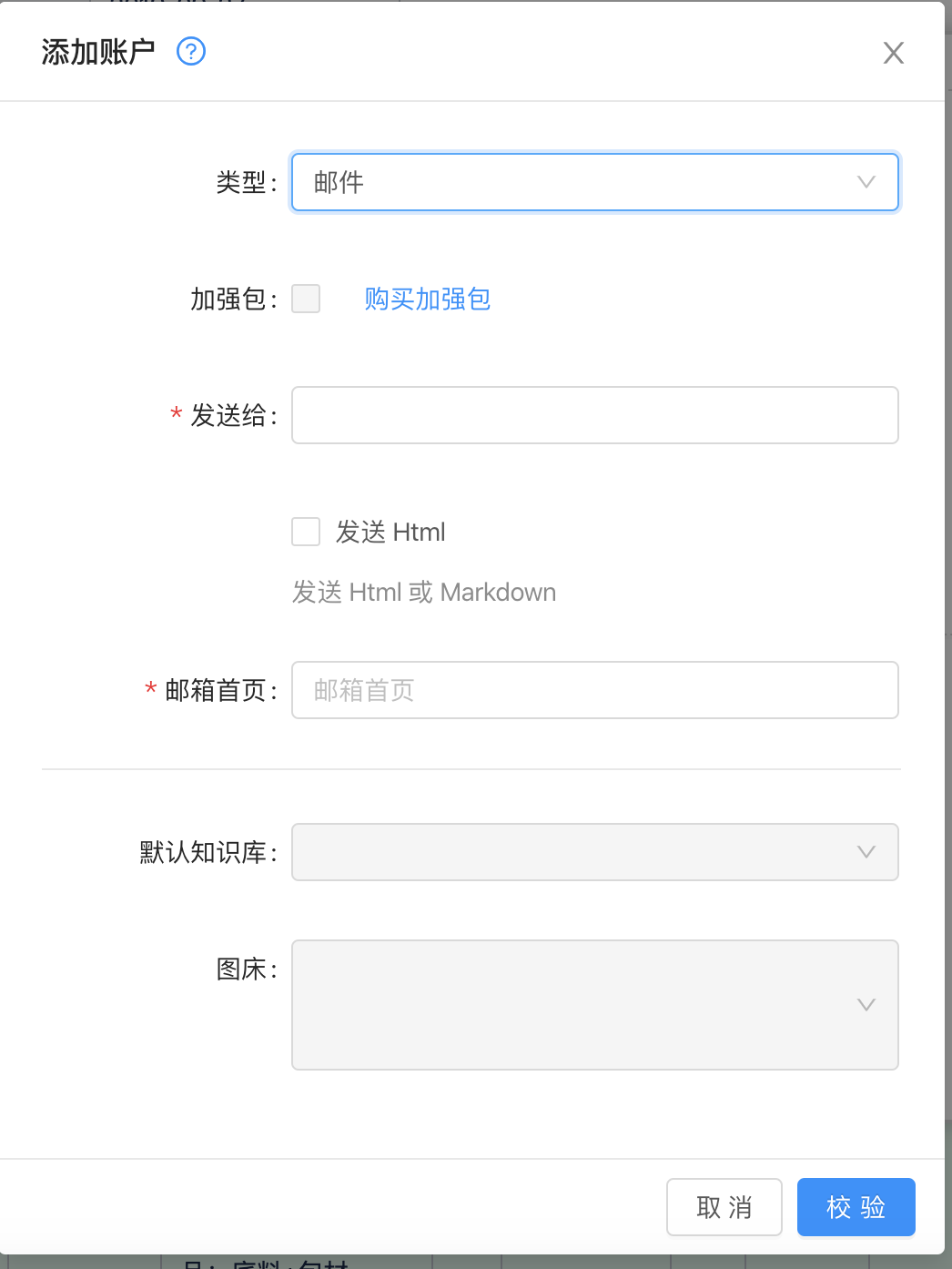Open the 类型 dropdown showing 邮件
Screen dimensions: 952x1269
[594, 182]
